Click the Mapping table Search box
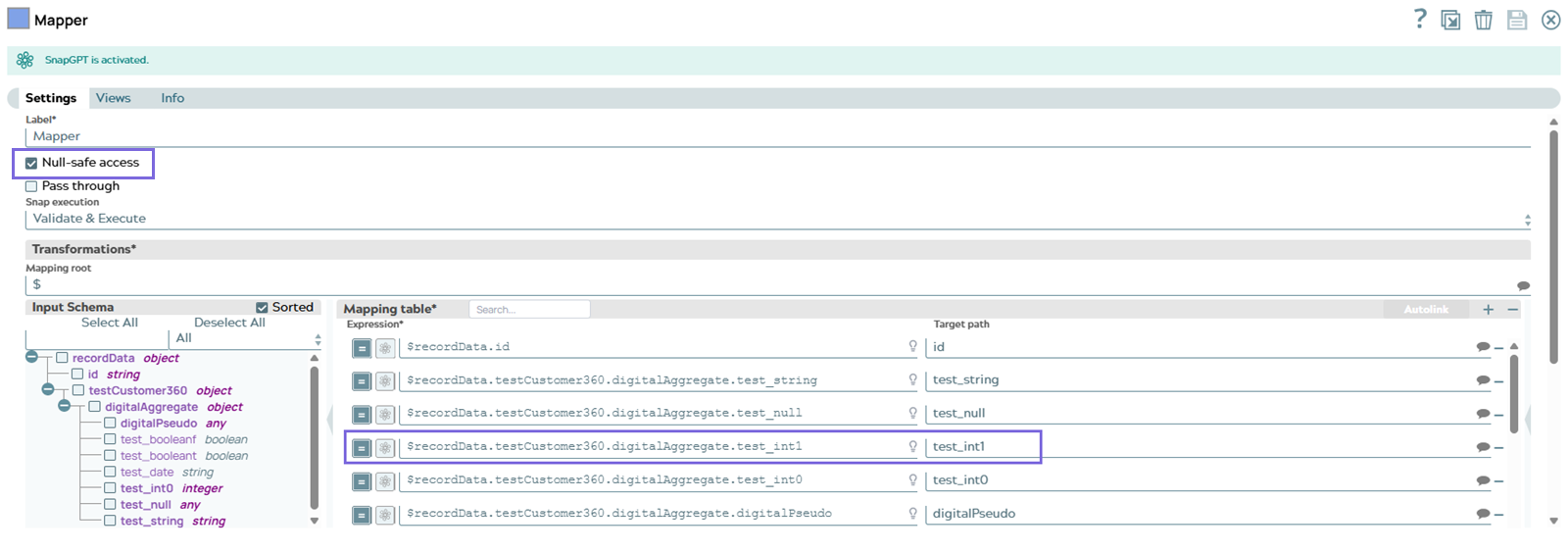 click(x=529, y=309)
